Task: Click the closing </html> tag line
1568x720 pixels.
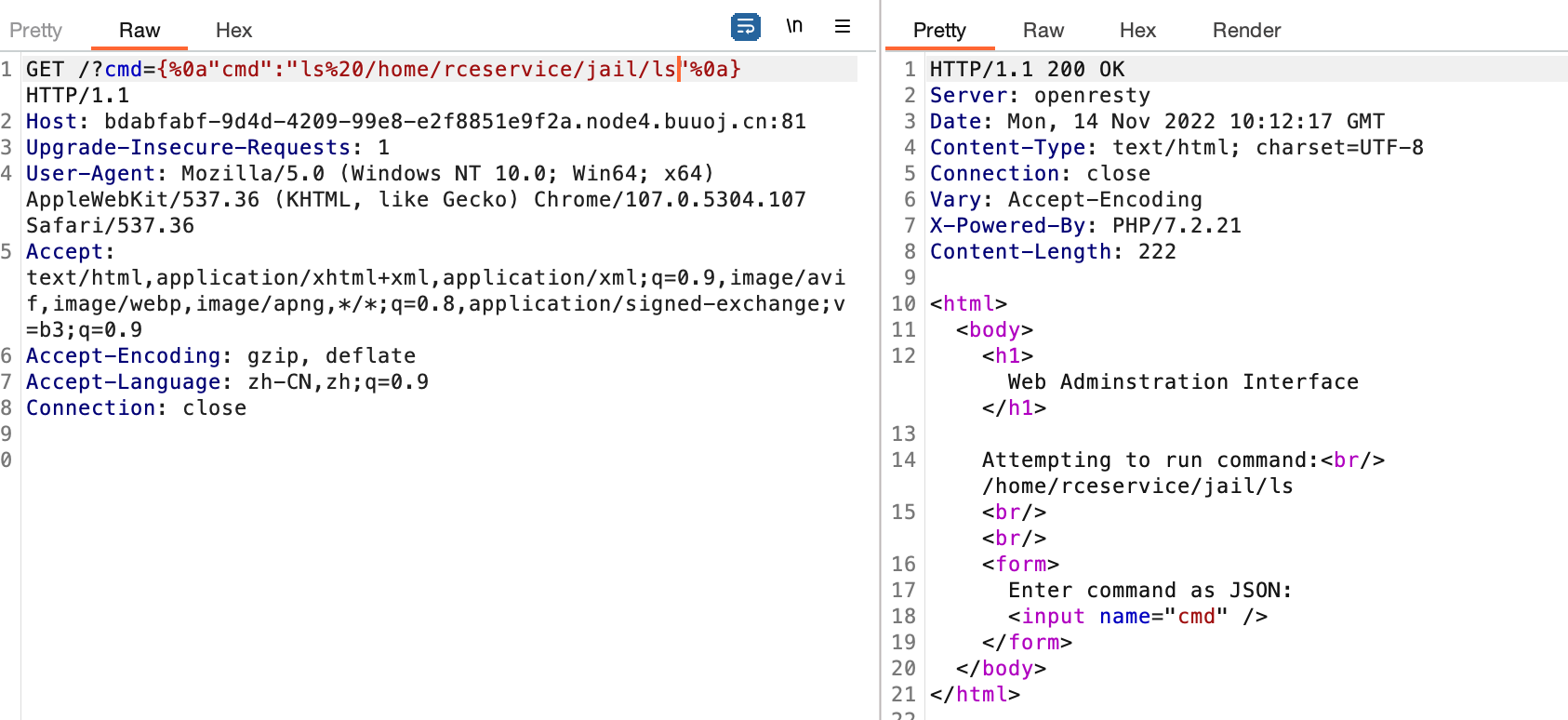Action: point(975,694)
